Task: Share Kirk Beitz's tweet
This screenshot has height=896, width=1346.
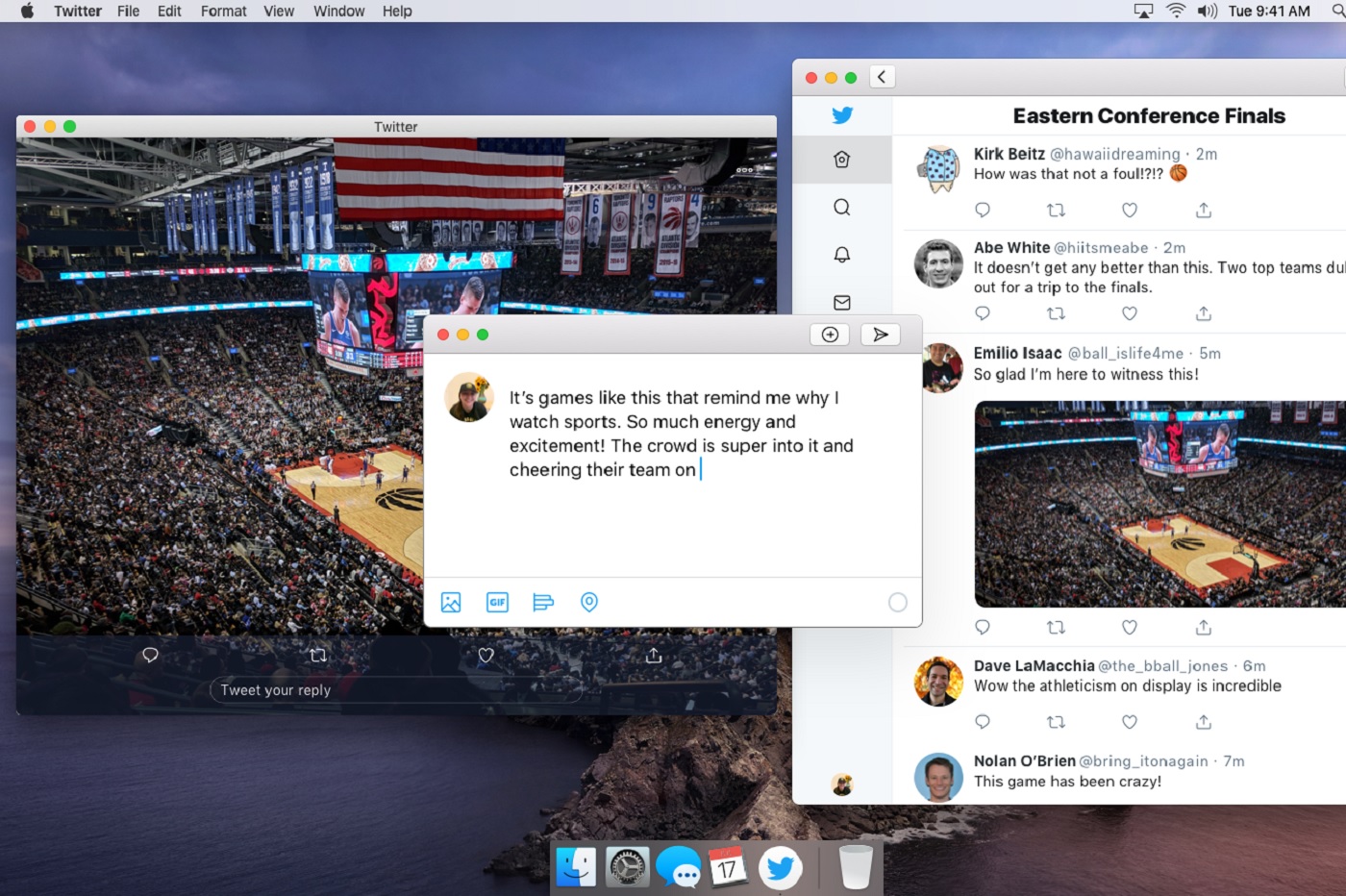Action: [1204, 210]
